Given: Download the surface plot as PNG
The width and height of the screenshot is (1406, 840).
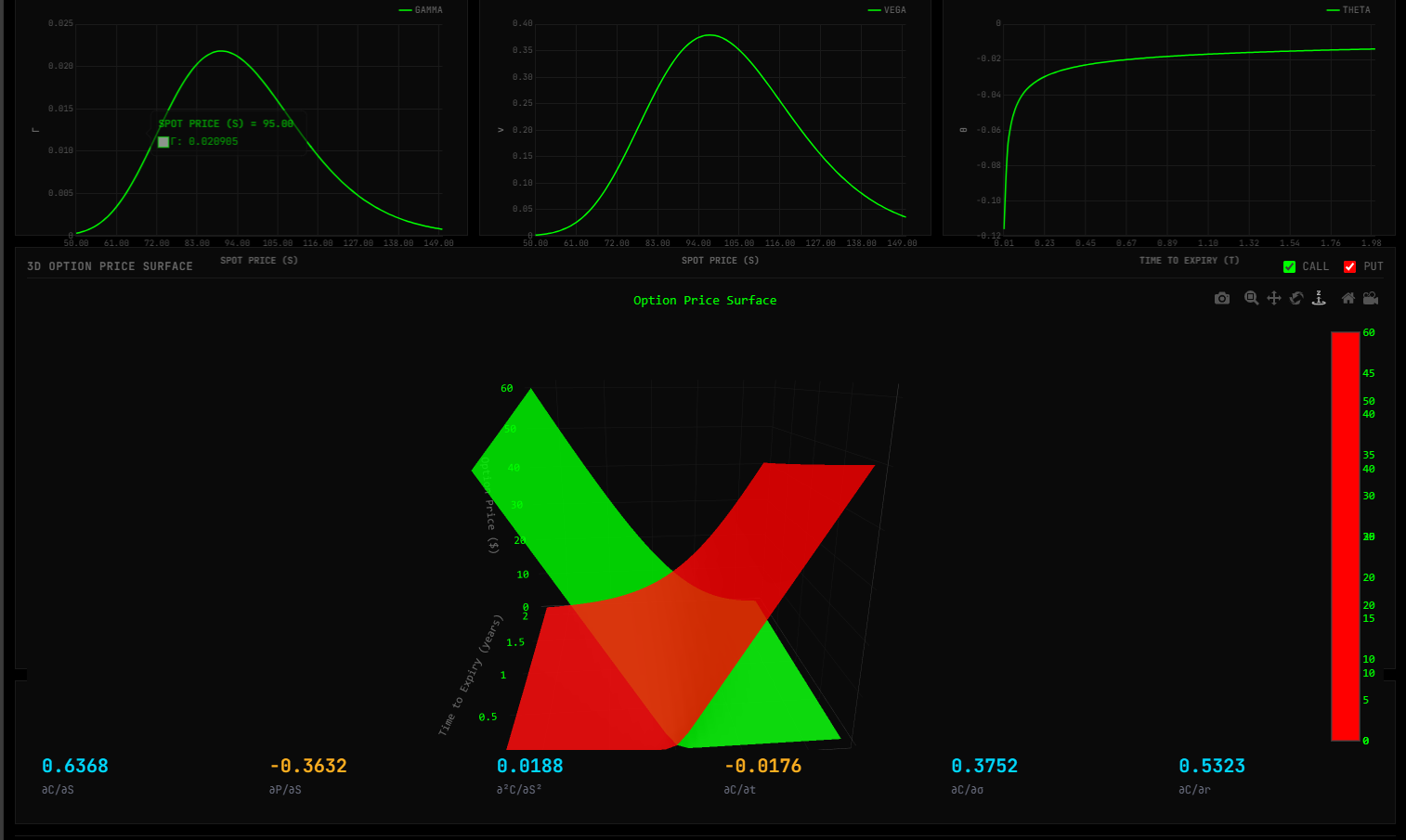Looking at the screenshot, I should [x=1222, y=298].
